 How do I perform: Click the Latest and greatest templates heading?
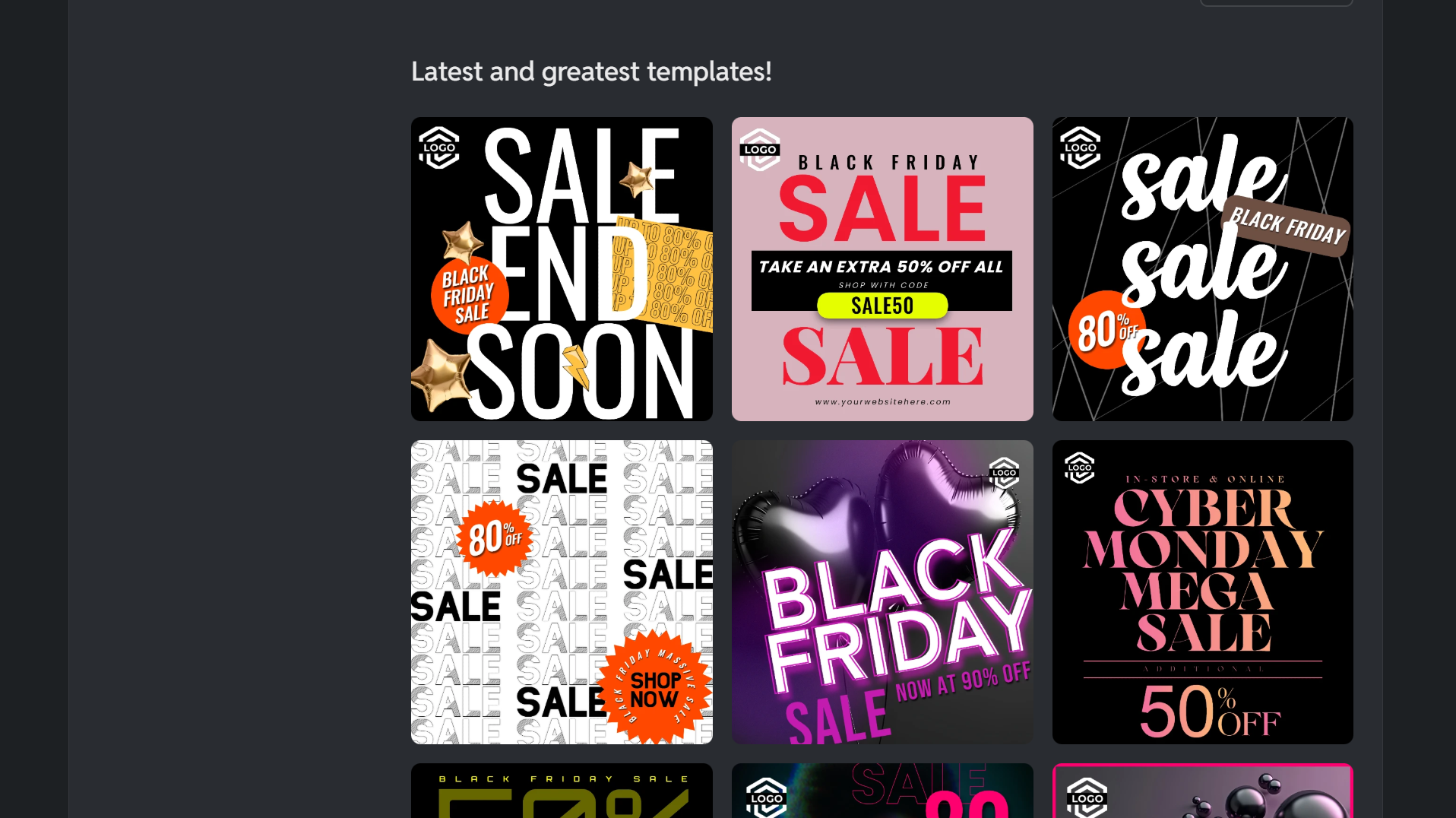point(591,71)
